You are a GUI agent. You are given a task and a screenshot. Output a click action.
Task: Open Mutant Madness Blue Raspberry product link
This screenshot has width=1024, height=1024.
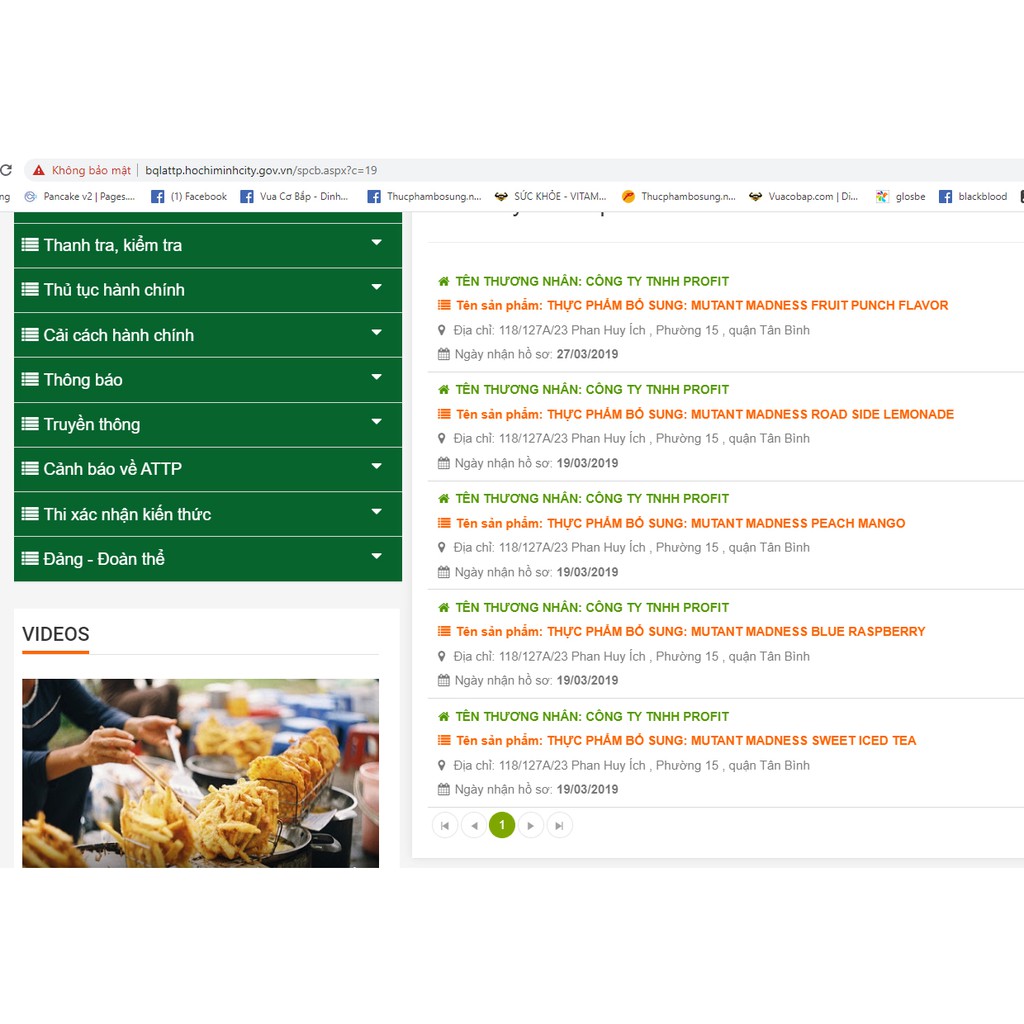(x=736, y=631)
